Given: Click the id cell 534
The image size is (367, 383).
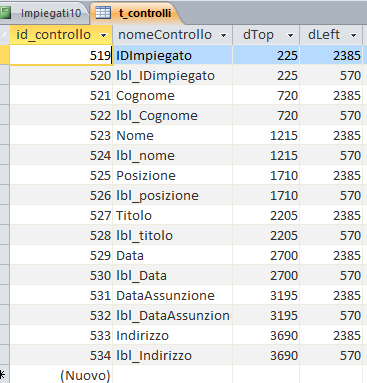Looking at the screenshot, I should pos(61,355).
